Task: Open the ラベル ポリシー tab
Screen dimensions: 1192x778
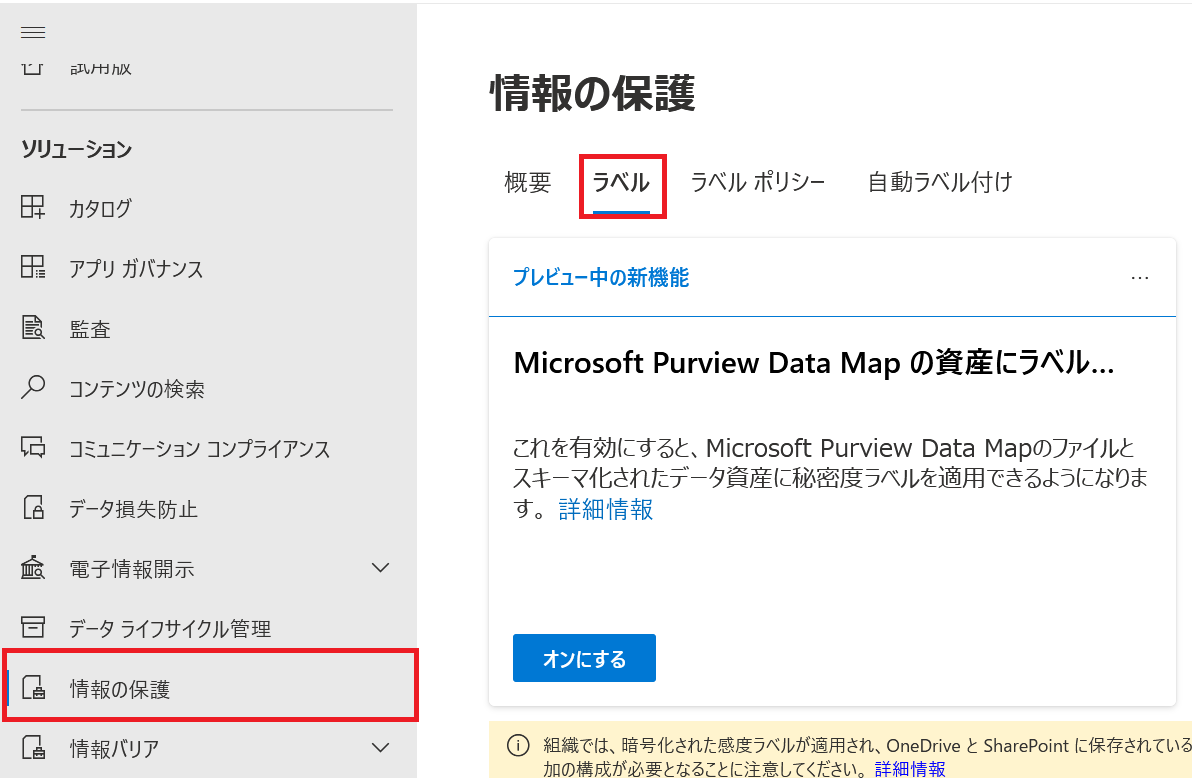Action: pos(758,183)
